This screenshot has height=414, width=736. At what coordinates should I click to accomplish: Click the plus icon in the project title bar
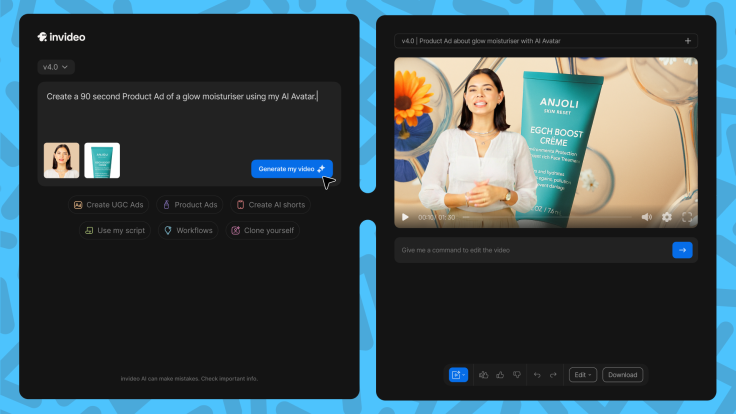[x=688, y=41]
